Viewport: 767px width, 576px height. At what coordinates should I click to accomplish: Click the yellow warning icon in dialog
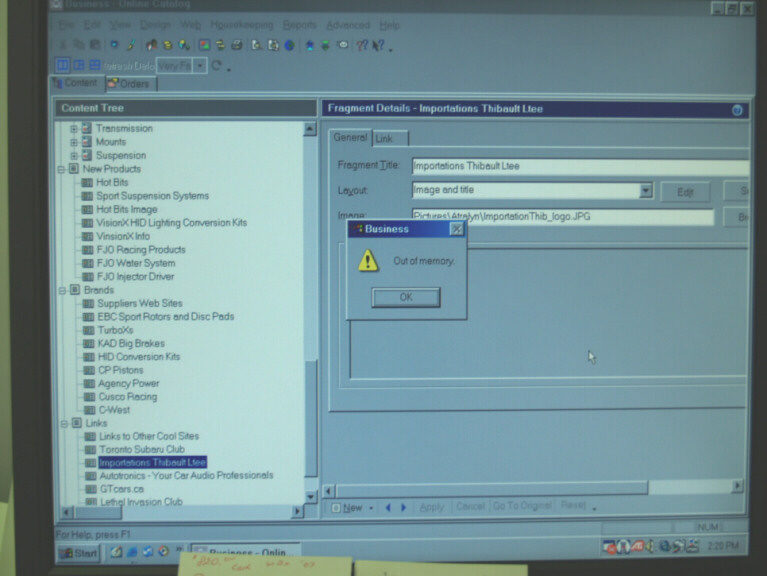click(x=368, y=261)
